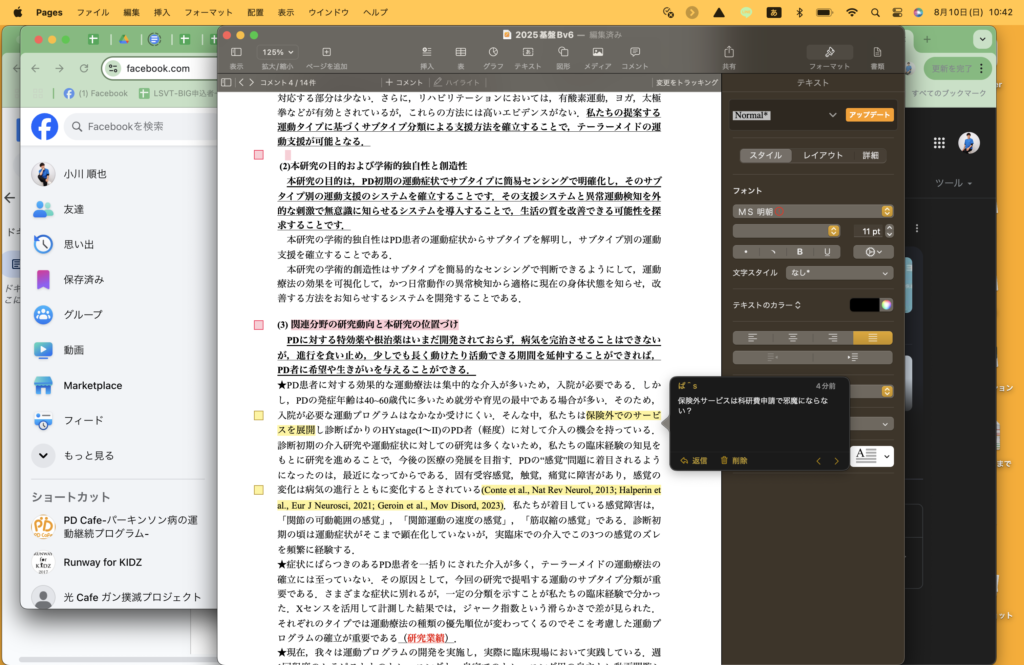Open the MS 明朝 font family dropdown

click(812, 211)
